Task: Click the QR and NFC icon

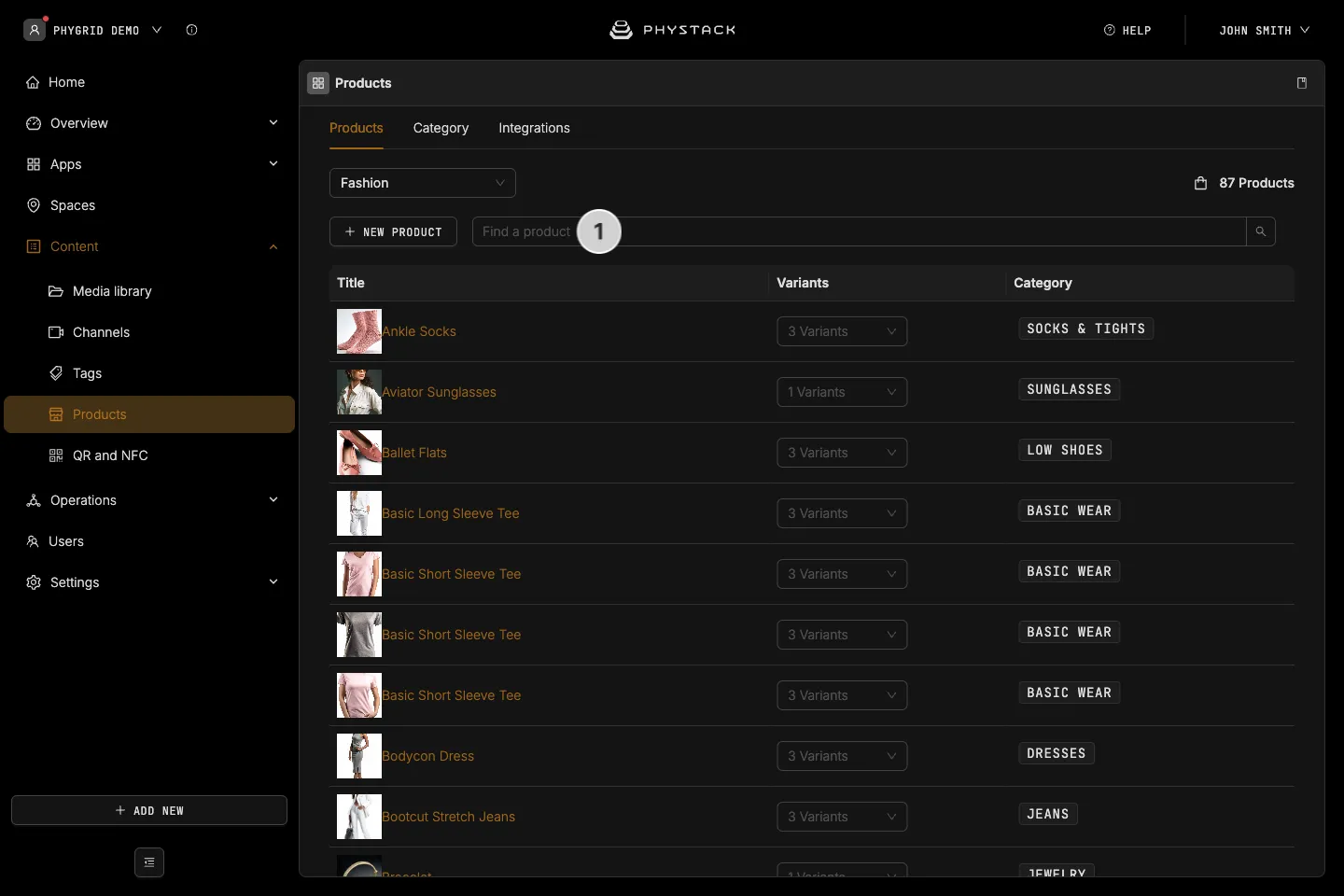Action: pyautogui.click(x=56, y=455)
